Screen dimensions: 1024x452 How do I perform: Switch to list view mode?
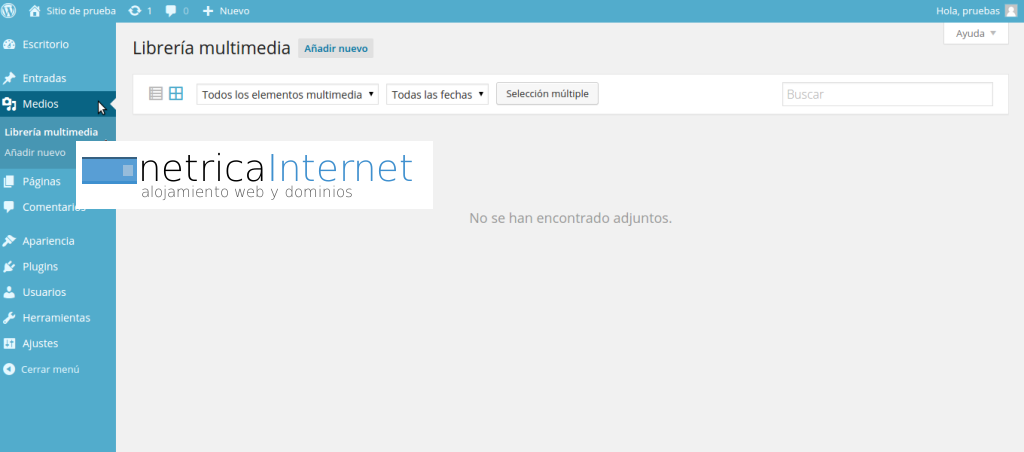(155, 93)
